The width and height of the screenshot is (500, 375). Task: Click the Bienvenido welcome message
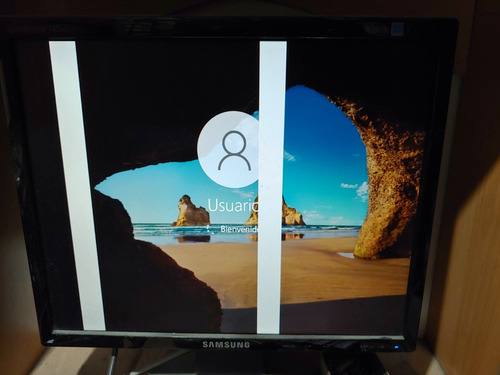[240, 229]
